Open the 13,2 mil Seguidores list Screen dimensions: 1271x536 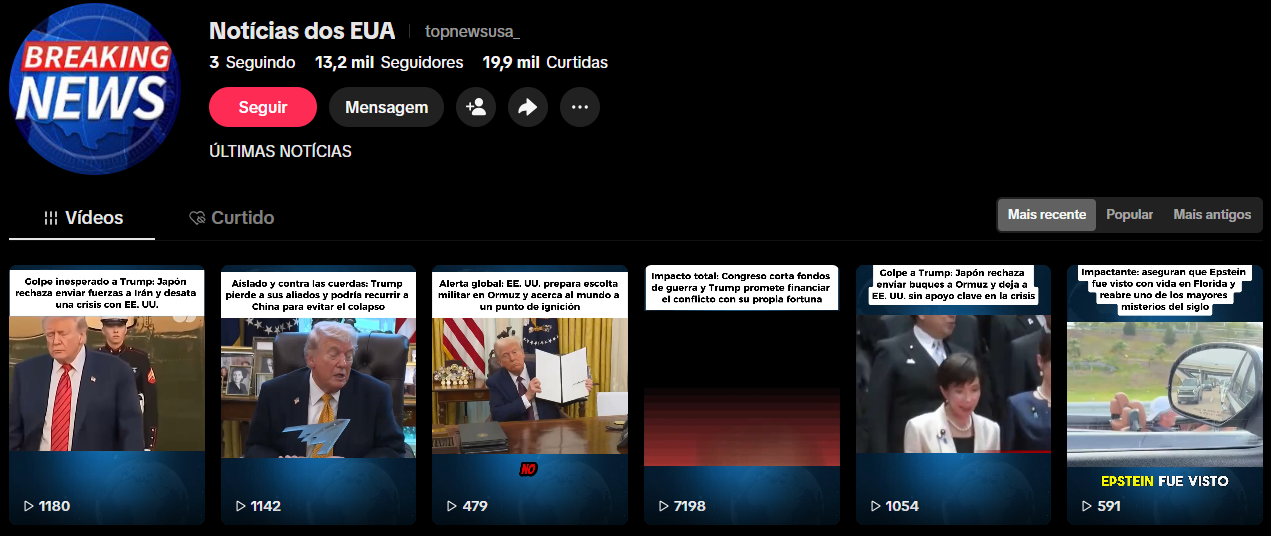389,62
